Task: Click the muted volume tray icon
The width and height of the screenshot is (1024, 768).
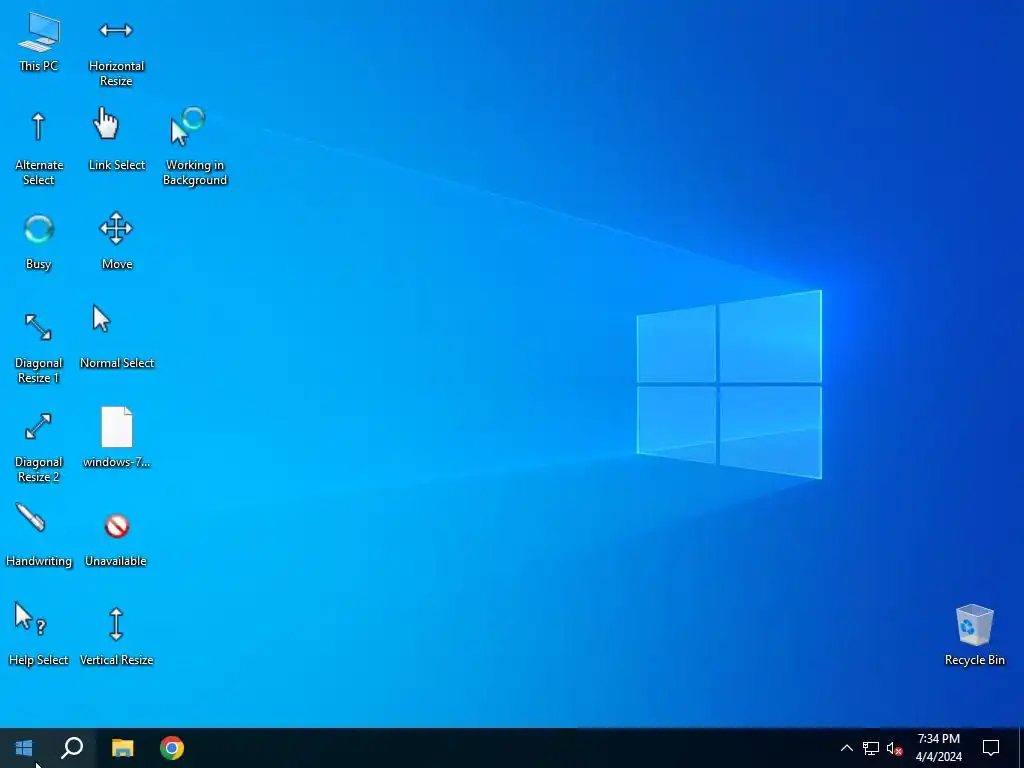Action: point(894,748)
